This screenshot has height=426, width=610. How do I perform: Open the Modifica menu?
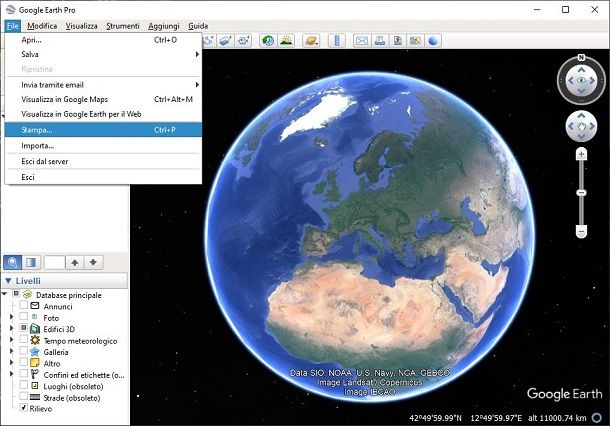[42, 26]
